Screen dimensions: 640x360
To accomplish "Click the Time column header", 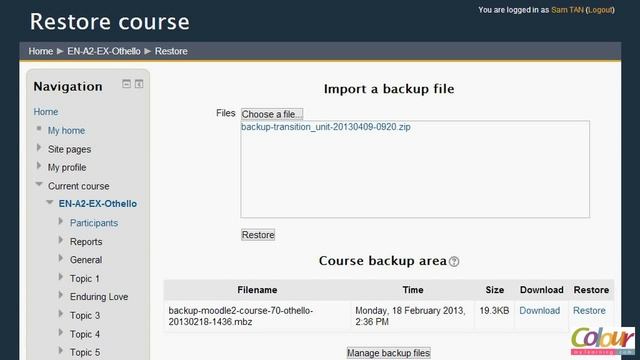I will click(413, 290).
